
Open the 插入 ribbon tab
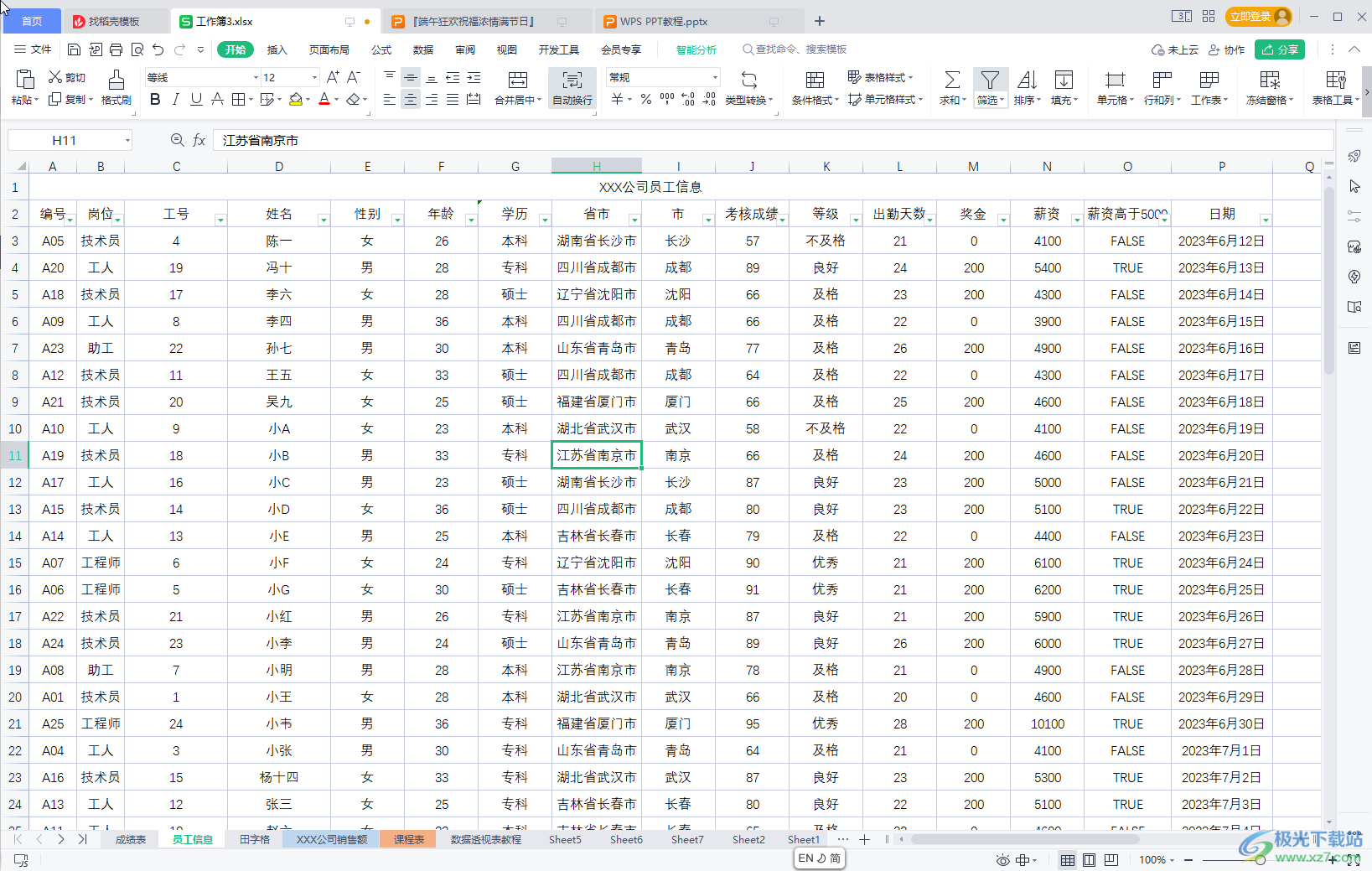click(x=277, y=49)
